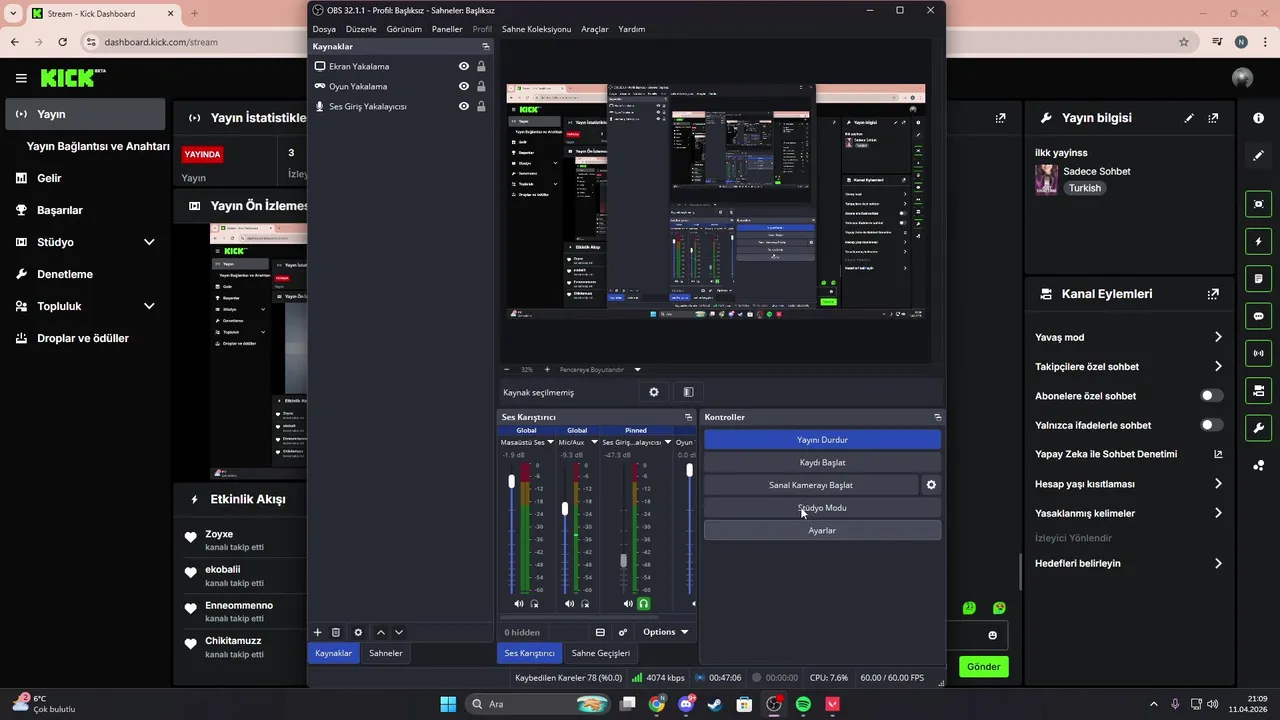1280x720 pixels.
Task: Move source down with arrow icon
Action: click(399, 632)
